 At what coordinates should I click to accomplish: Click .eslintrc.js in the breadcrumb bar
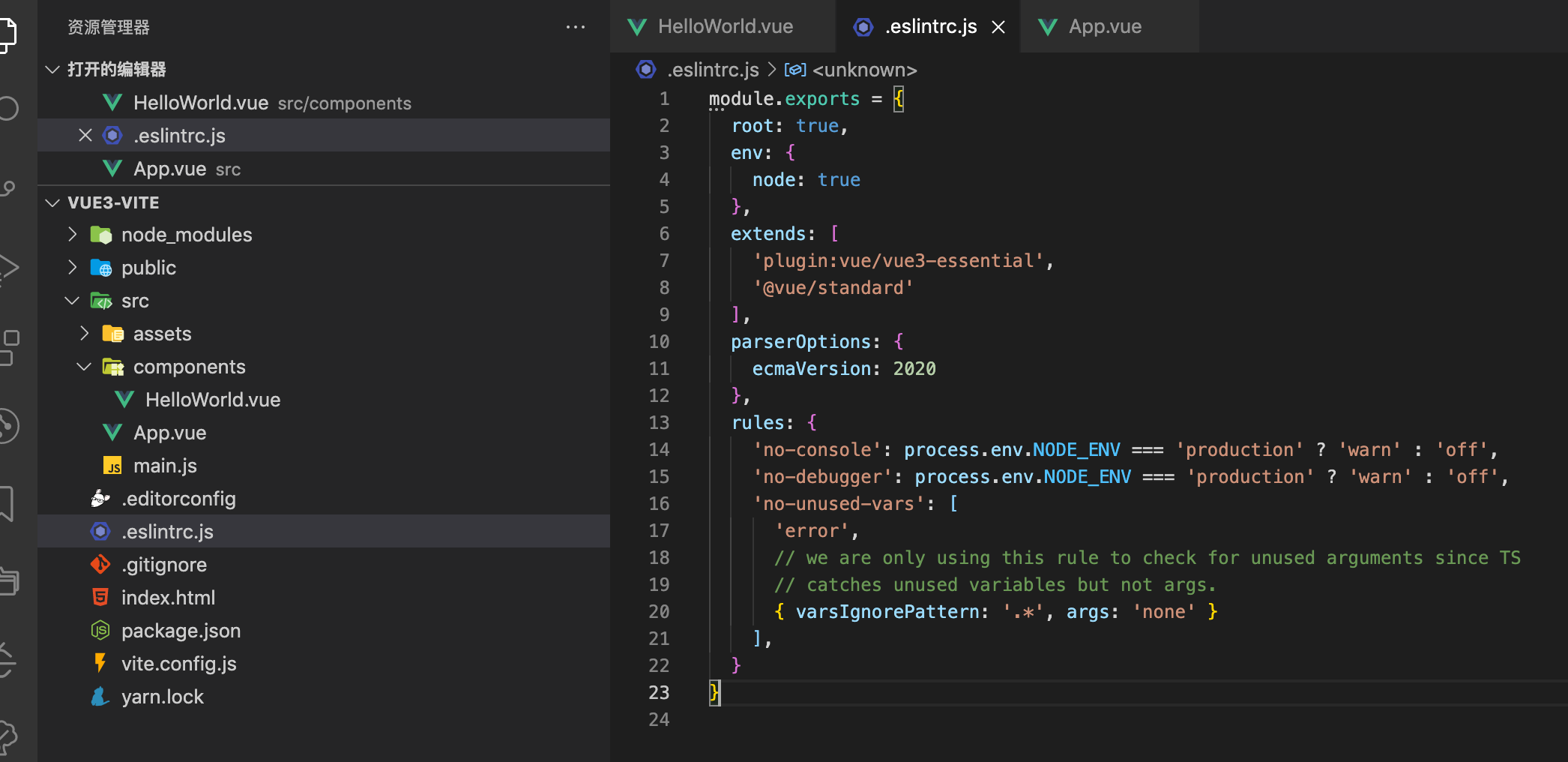[x=712, y=69]
